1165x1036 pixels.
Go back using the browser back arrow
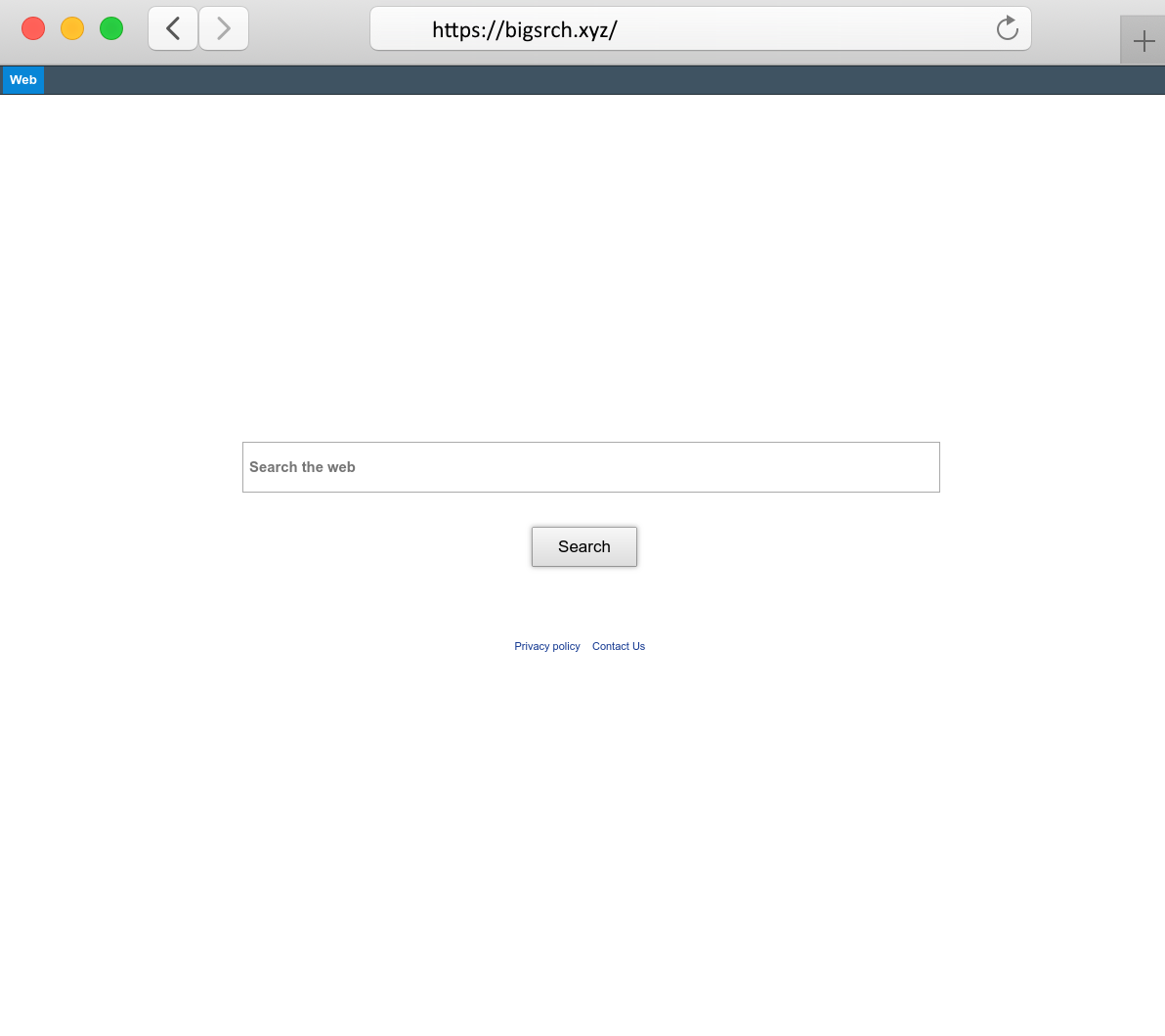[x=173, y=29]
